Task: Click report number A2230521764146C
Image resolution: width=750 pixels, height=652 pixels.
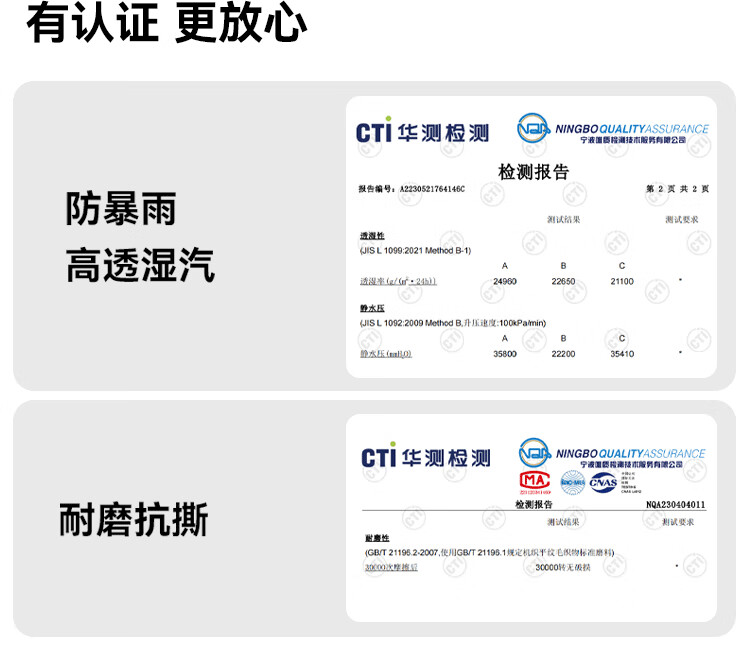Action: coord(432,188)
